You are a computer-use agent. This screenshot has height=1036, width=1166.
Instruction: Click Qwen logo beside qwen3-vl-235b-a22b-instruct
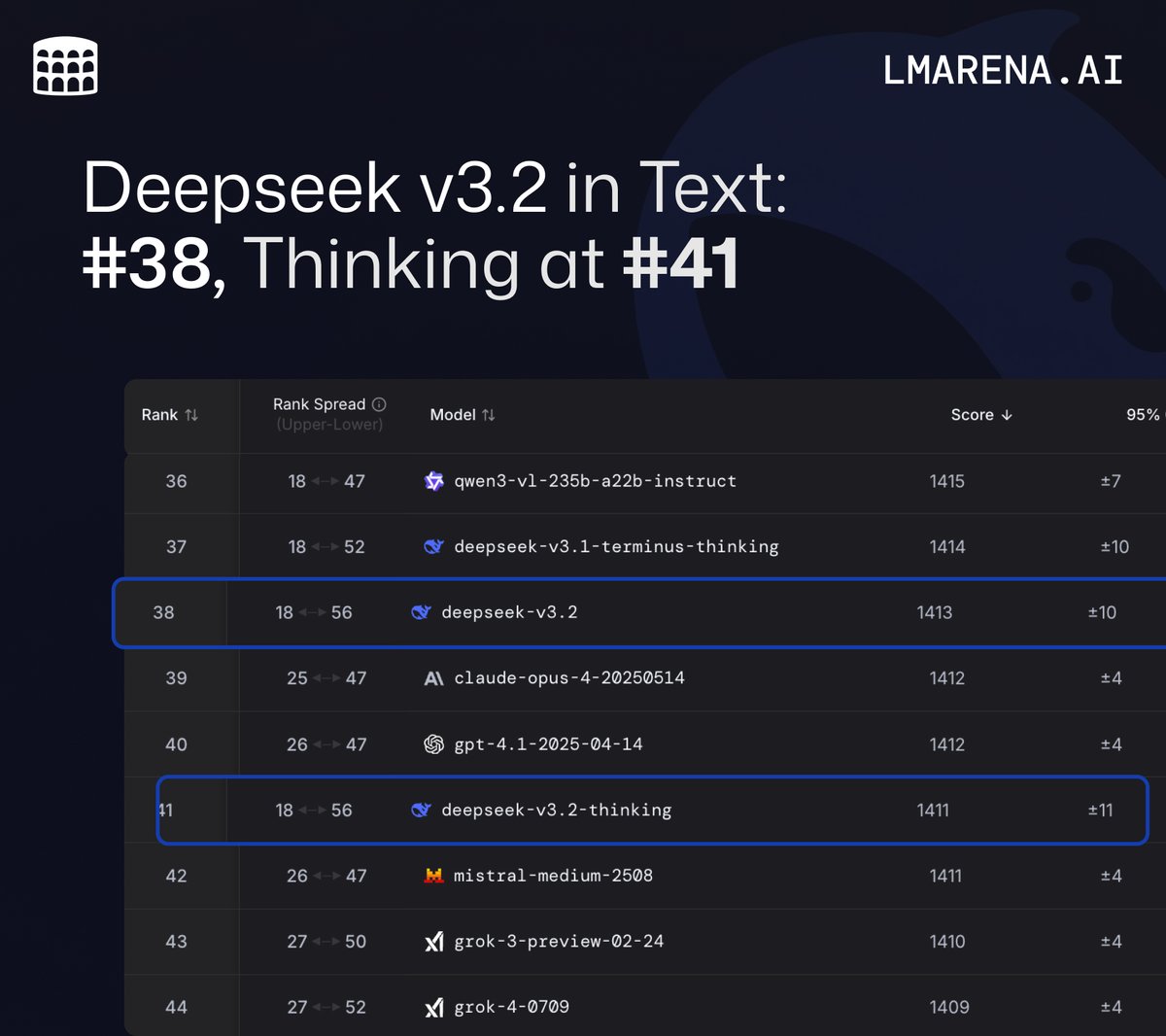tap(434, 481)
